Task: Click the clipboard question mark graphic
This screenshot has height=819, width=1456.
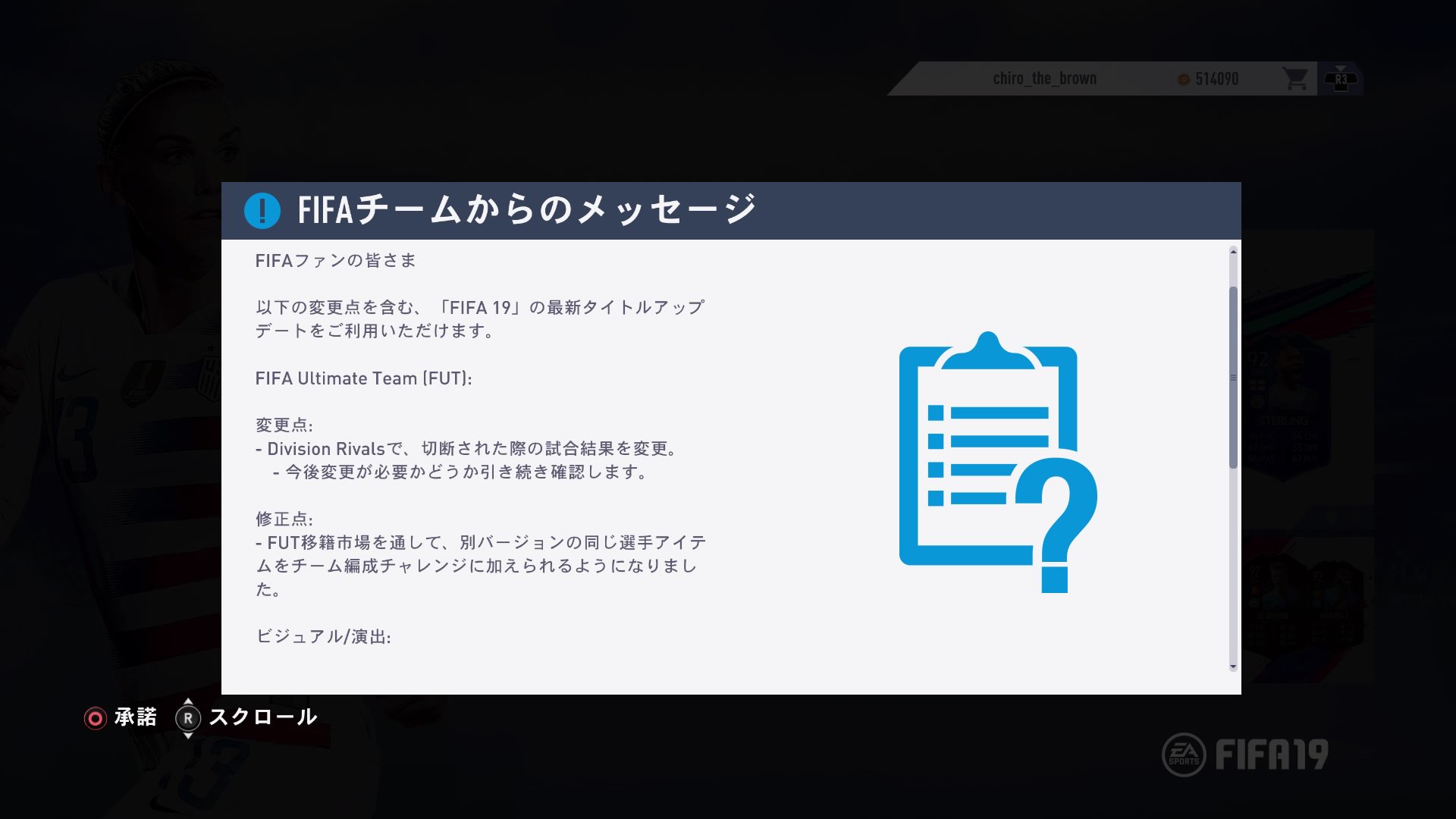Action: pos(998,462)
